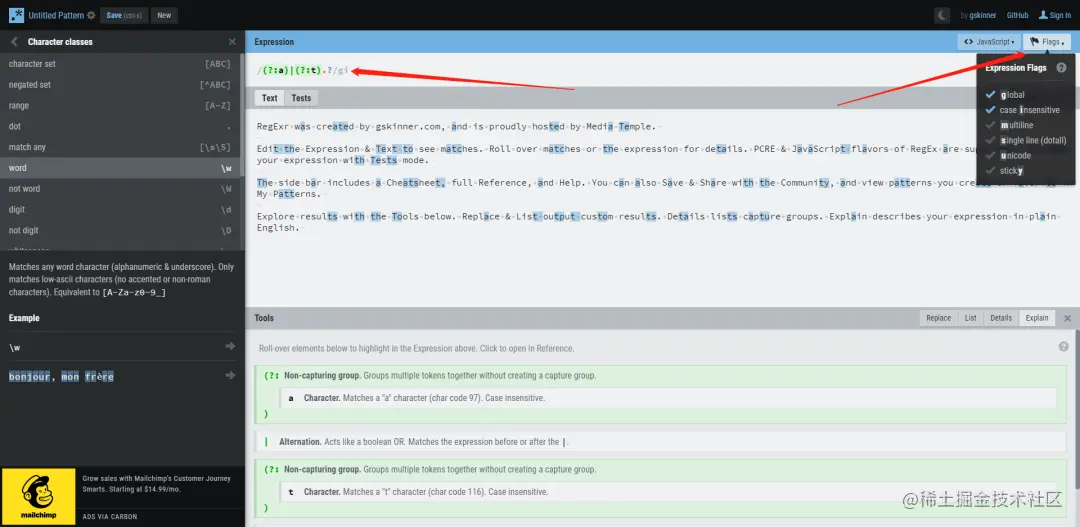Enable the unicode flag
This screenshot has height=527, width=1080.
point(1008,156)
